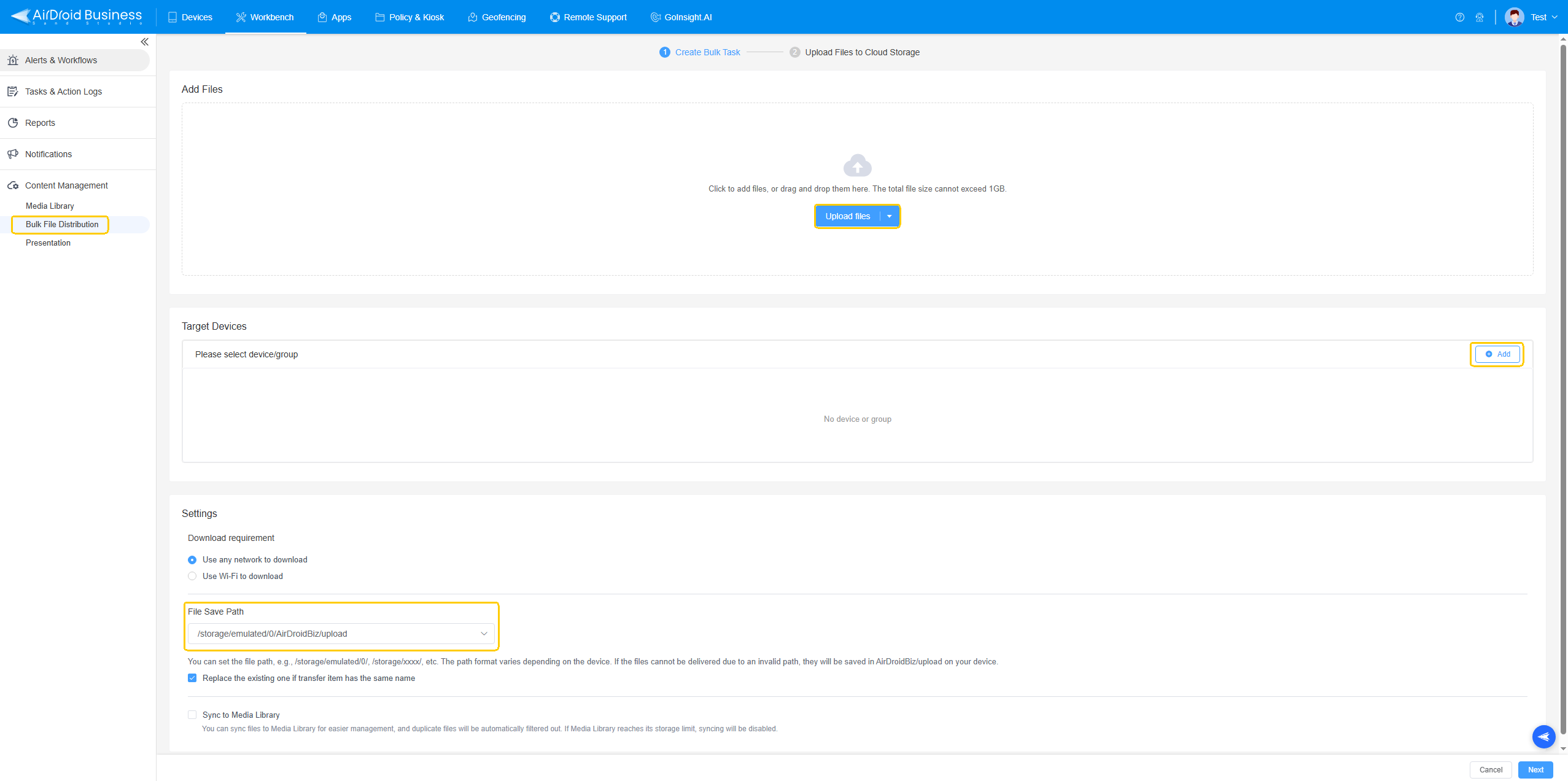
Task: Uncheck Replace the existing one checkbox
Action: (x=192, y=678)
